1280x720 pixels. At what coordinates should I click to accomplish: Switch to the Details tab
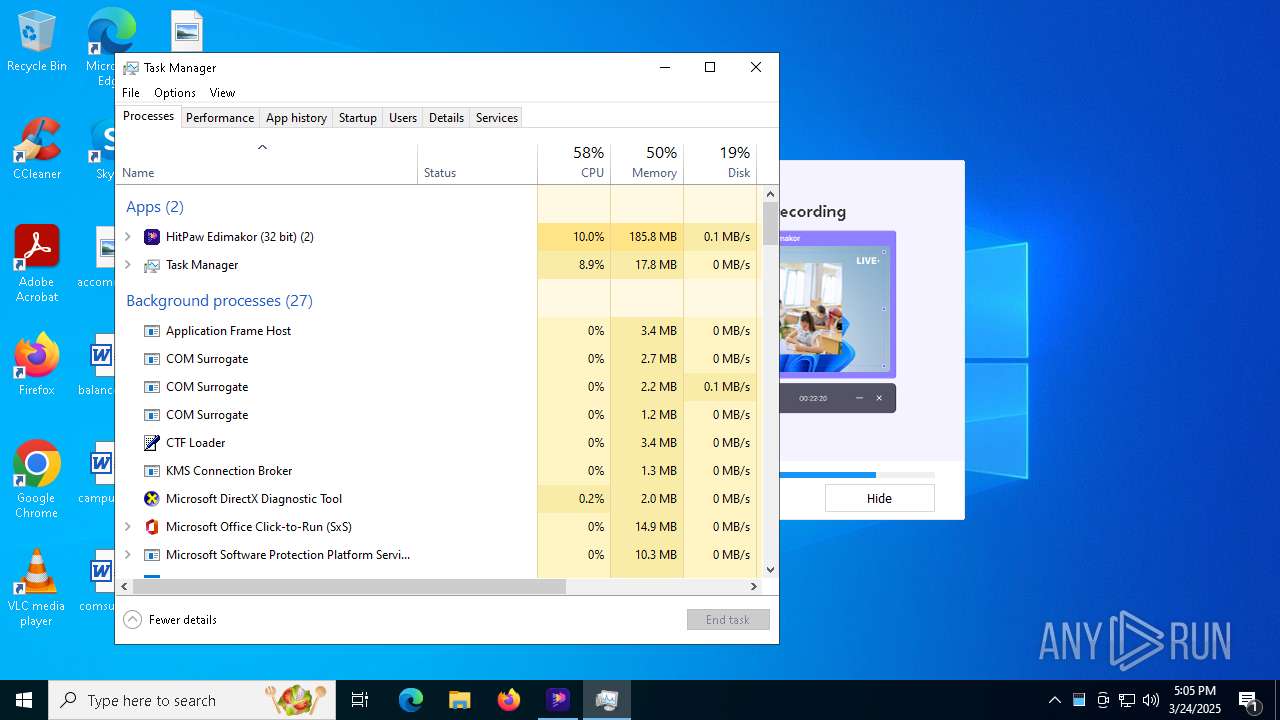tap(446, 118)
